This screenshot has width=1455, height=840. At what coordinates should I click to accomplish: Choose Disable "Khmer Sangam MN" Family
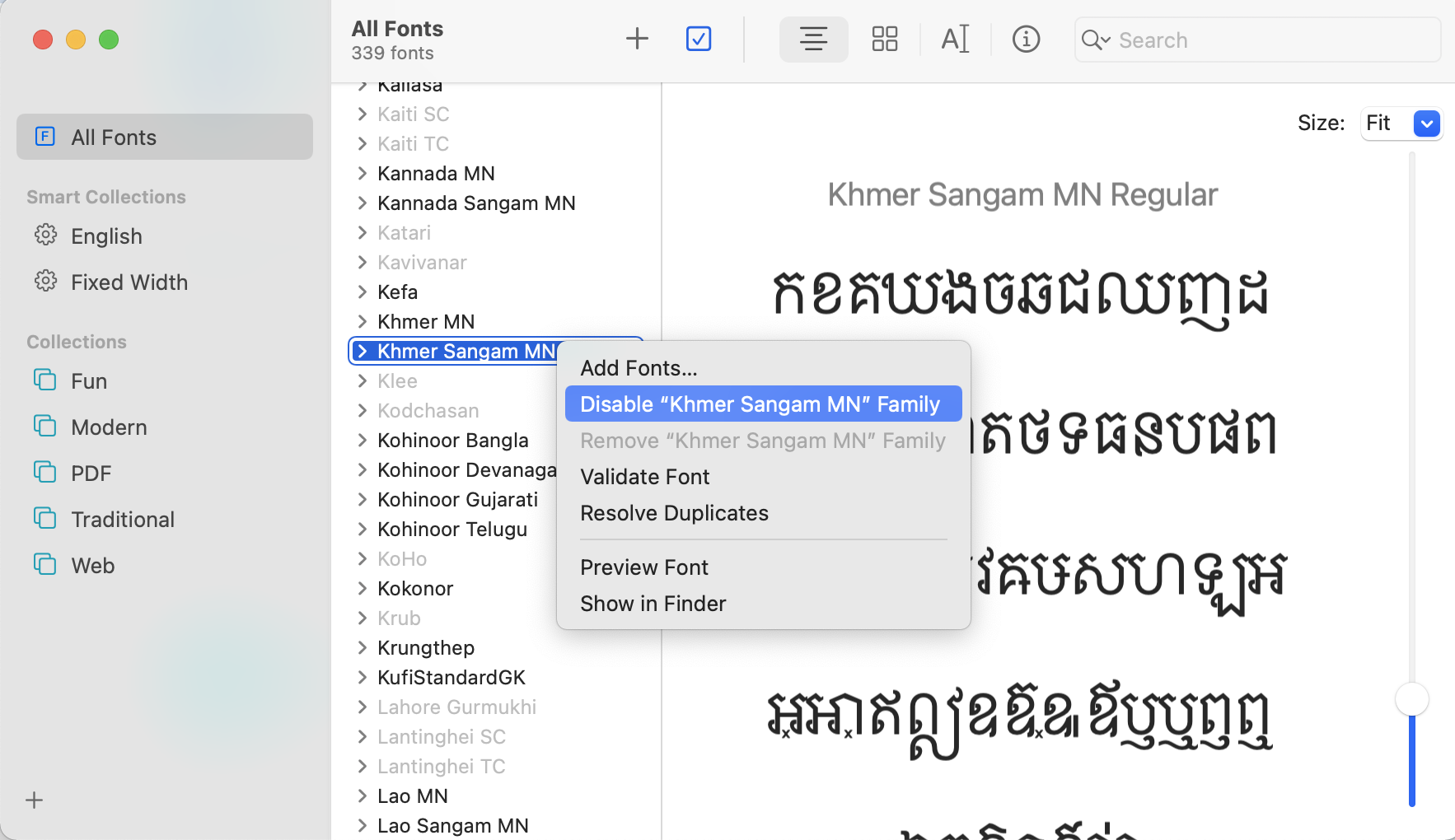(763, 404)
